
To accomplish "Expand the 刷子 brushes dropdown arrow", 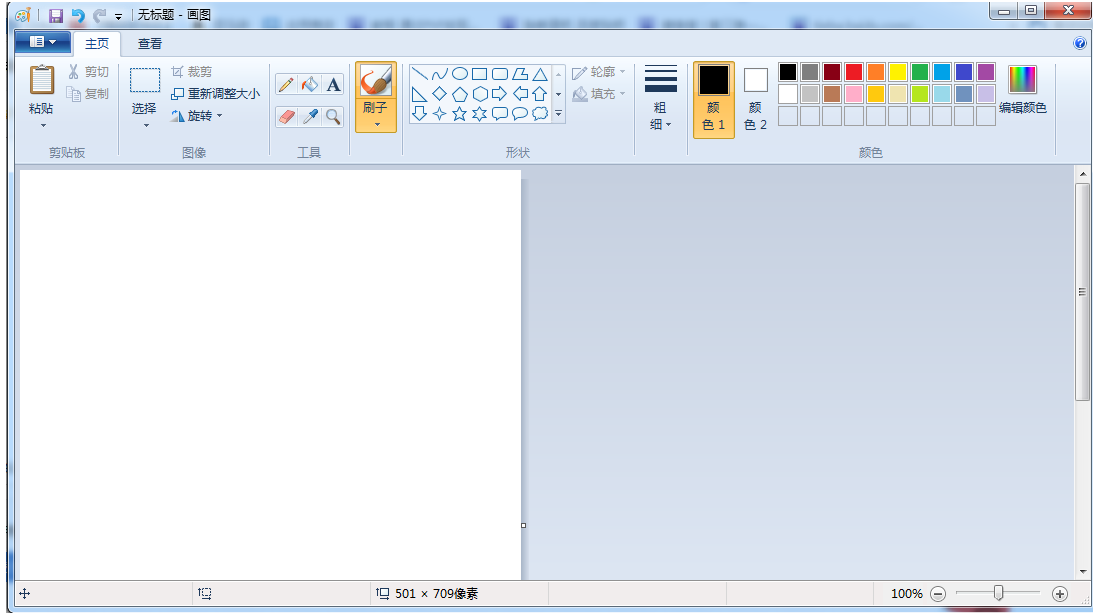I will tap(376, 124).
